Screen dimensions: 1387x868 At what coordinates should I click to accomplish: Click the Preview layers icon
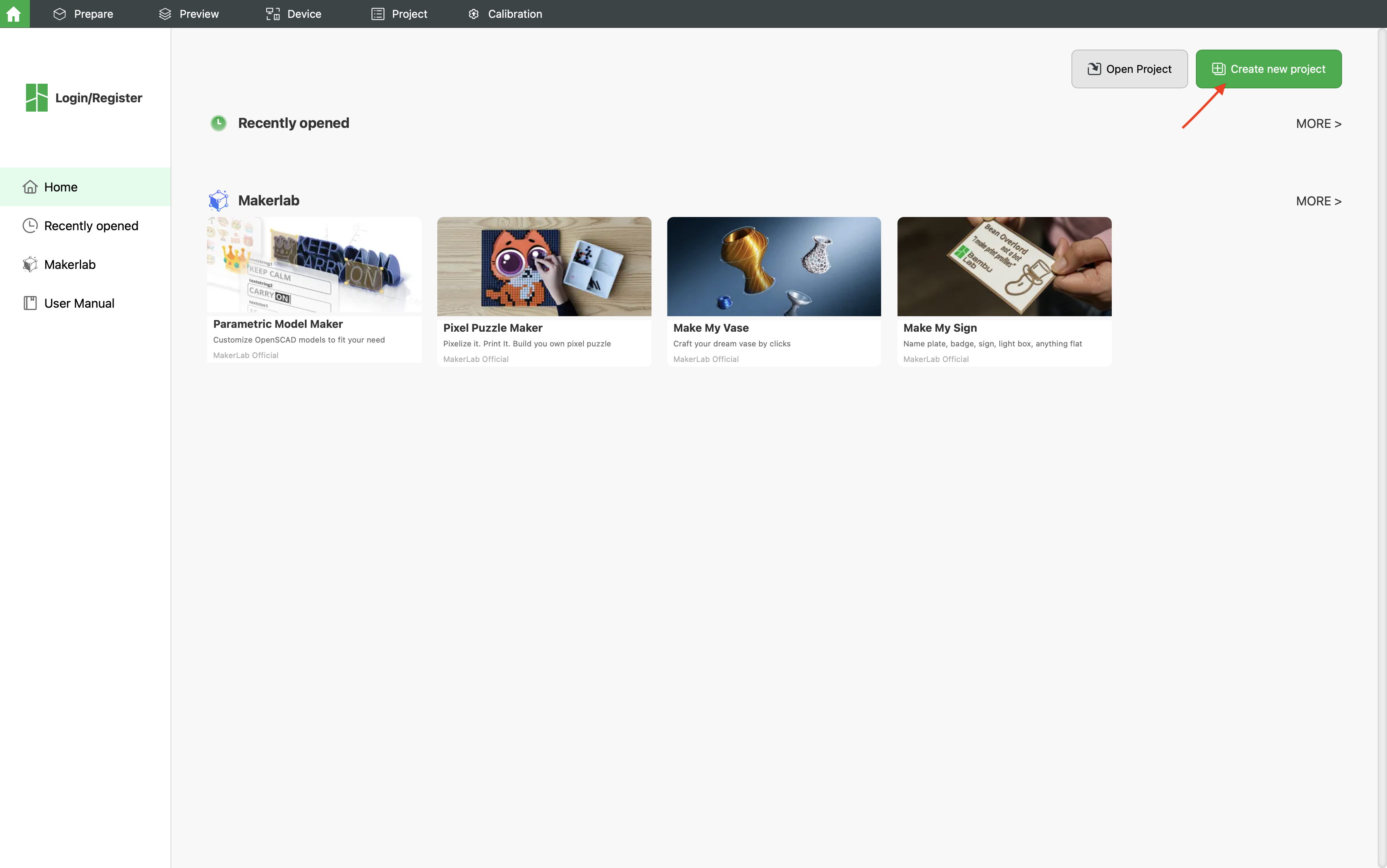(x=165, y=14)
